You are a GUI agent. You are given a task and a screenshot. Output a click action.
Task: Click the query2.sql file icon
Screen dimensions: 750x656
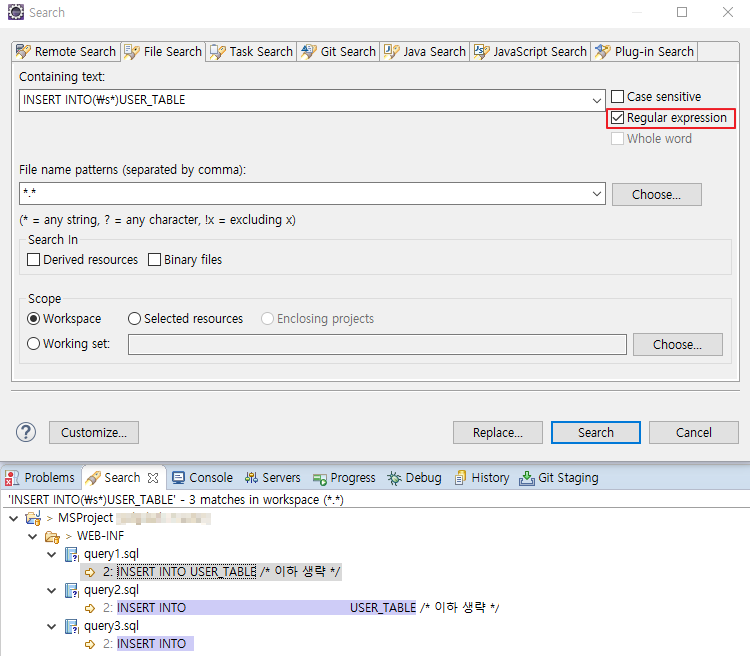72,590
